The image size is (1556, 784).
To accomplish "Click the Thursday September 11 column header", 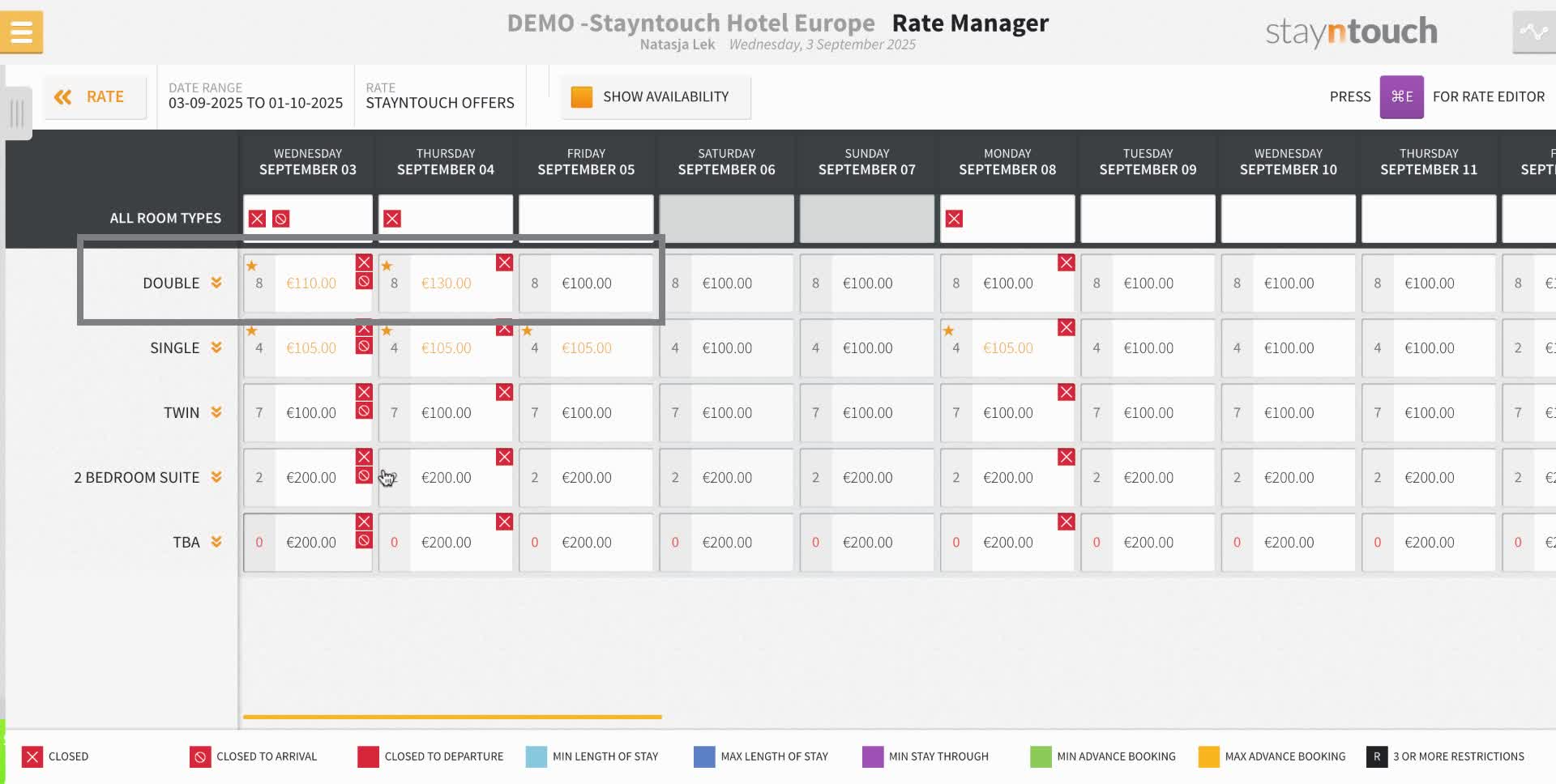I will (x=1429, y=161).
